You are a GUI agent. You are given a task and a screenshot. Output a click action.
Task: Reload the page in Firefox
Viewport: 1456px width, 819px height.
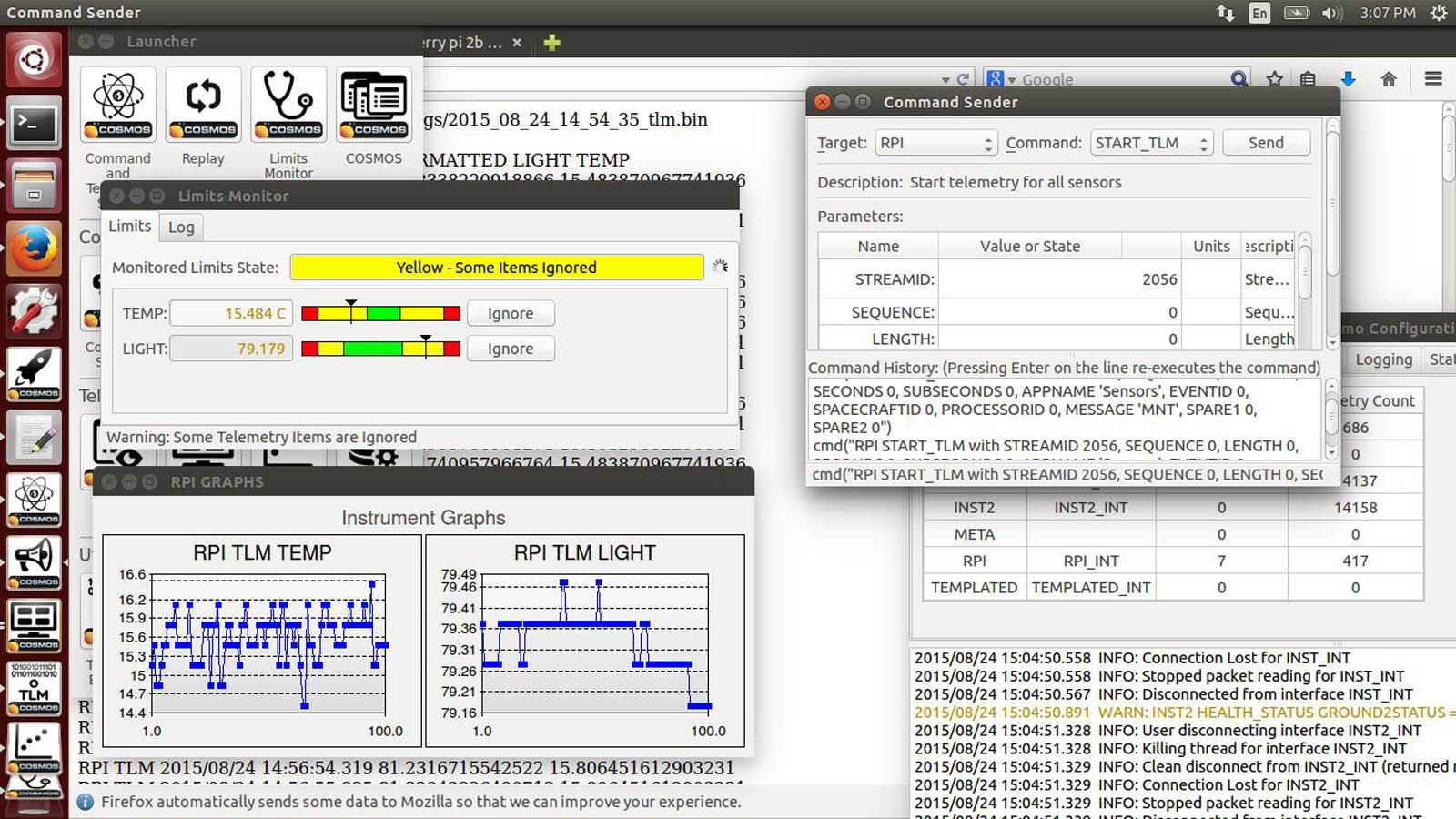click(964, 79)
